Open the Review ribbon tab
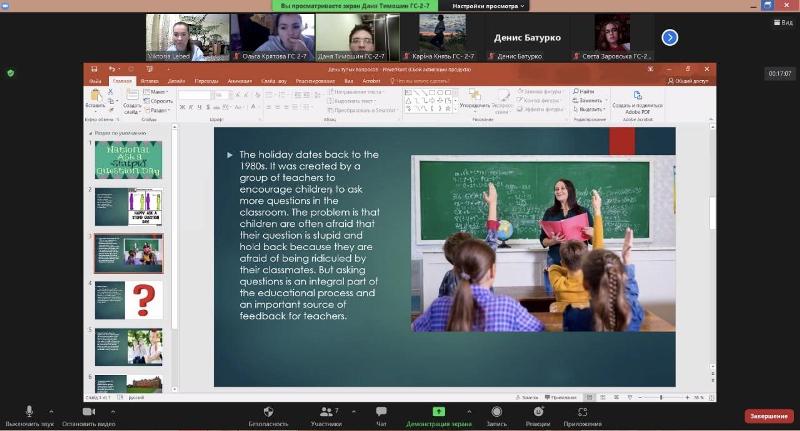This screenshot has width=800, height=431. click(315, 81)
